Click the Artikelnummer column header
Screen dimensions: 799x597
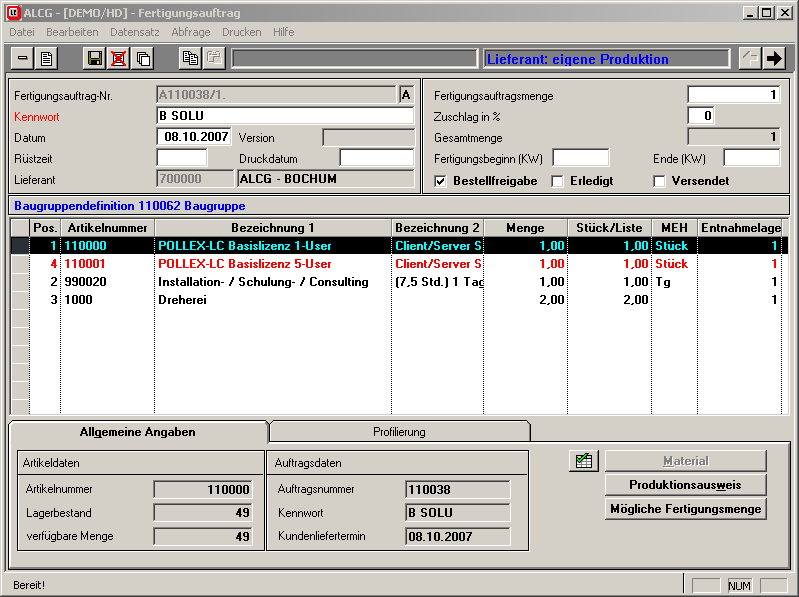pyautogui.click(x=108, y=228)
